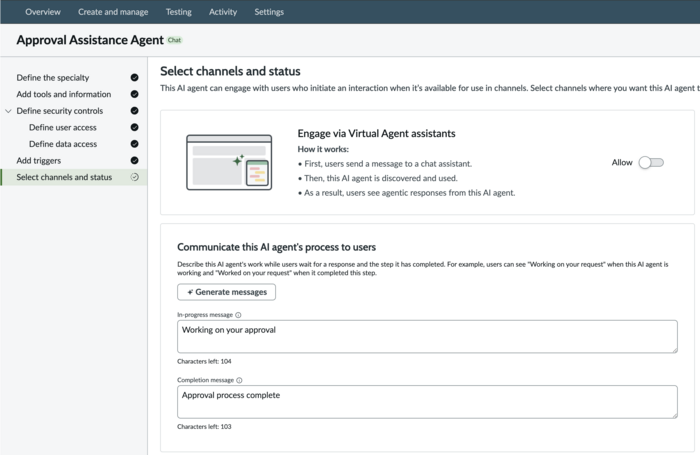Click resize handle of In-progress message box
The image size is (700, 455).
675,350
